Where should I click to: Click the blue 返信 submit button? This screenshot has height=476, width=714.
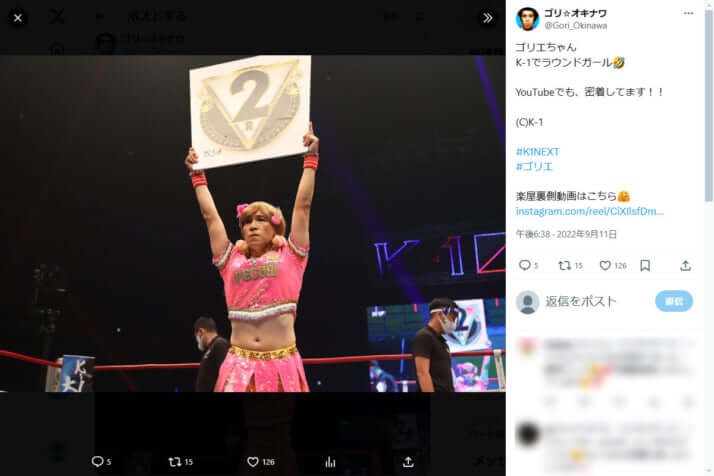point(674,302)
